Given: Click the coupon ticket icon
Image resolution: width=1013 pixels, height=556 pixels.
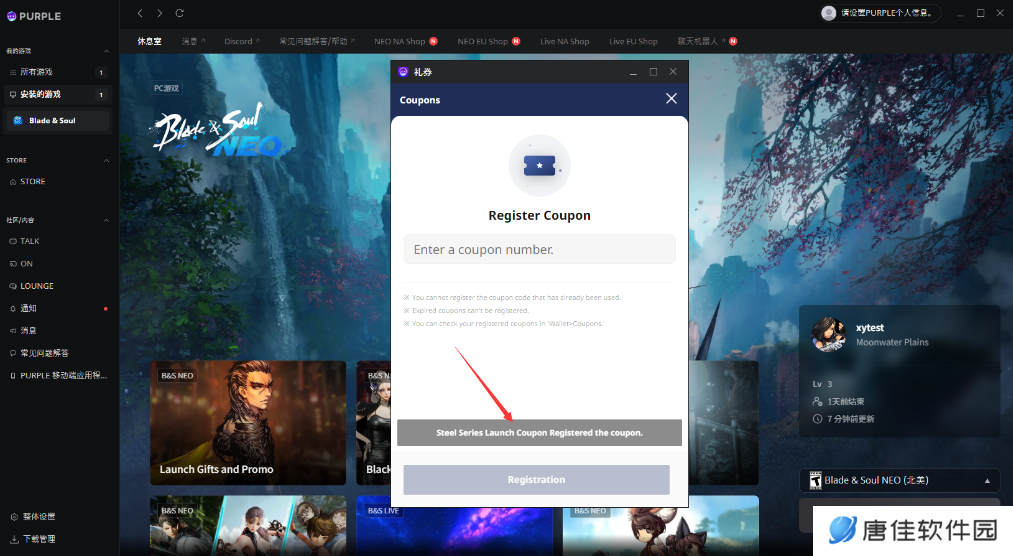Looking at the screenshot, I should (x=539, y=166).
